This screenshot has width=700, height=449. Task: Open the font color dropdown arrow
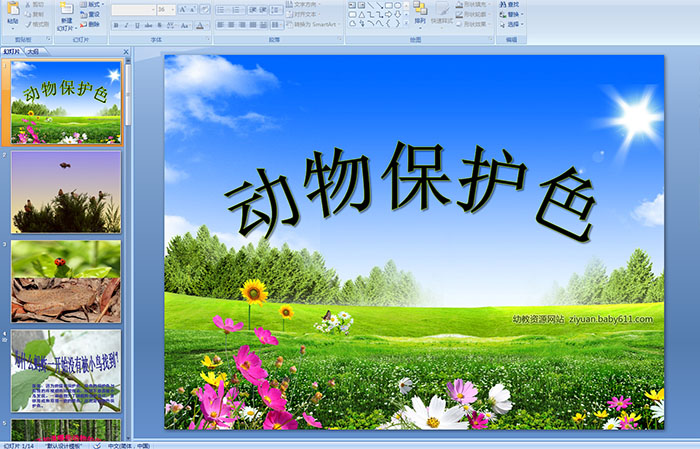(207, 25)
